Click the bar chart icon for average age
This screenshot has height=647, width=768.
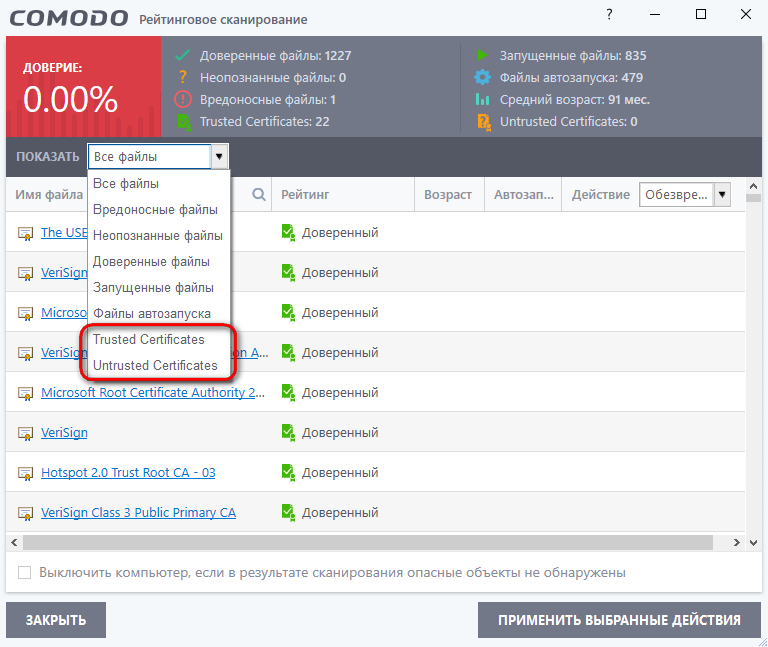(482, 99)
